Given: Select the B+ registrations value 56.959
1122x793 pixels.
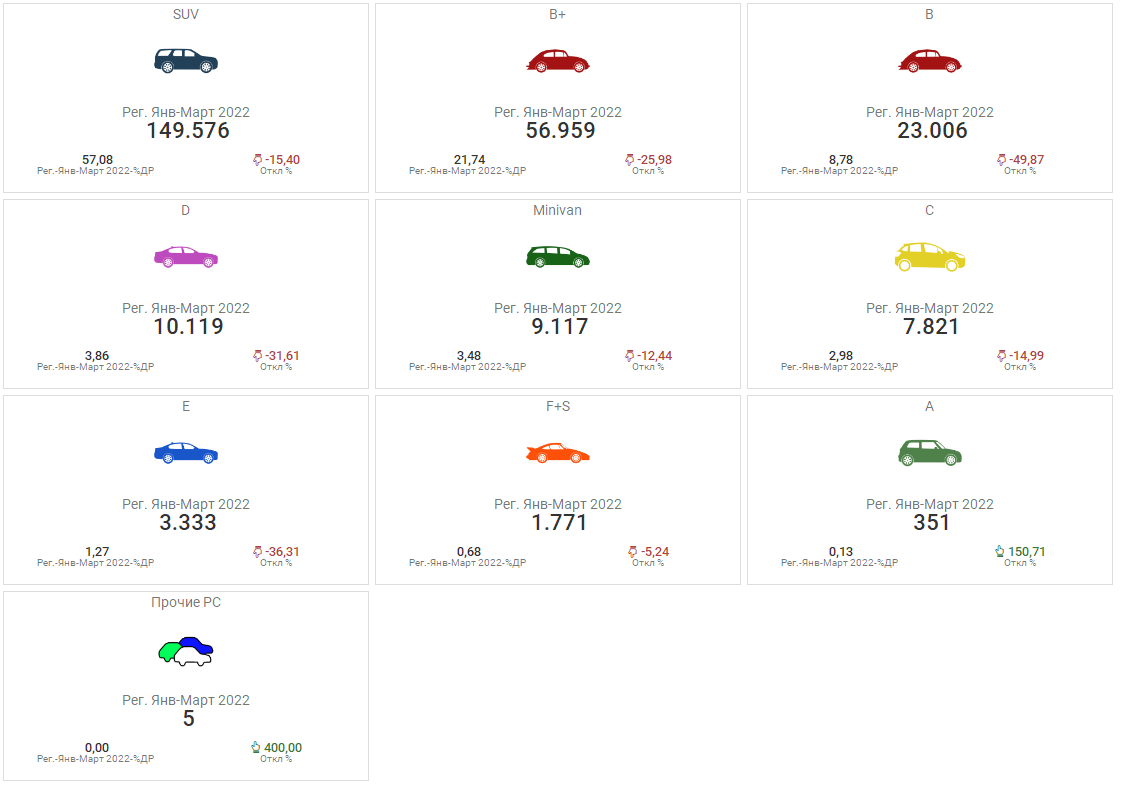Looking at the screenshot, I should coord(560,131).
